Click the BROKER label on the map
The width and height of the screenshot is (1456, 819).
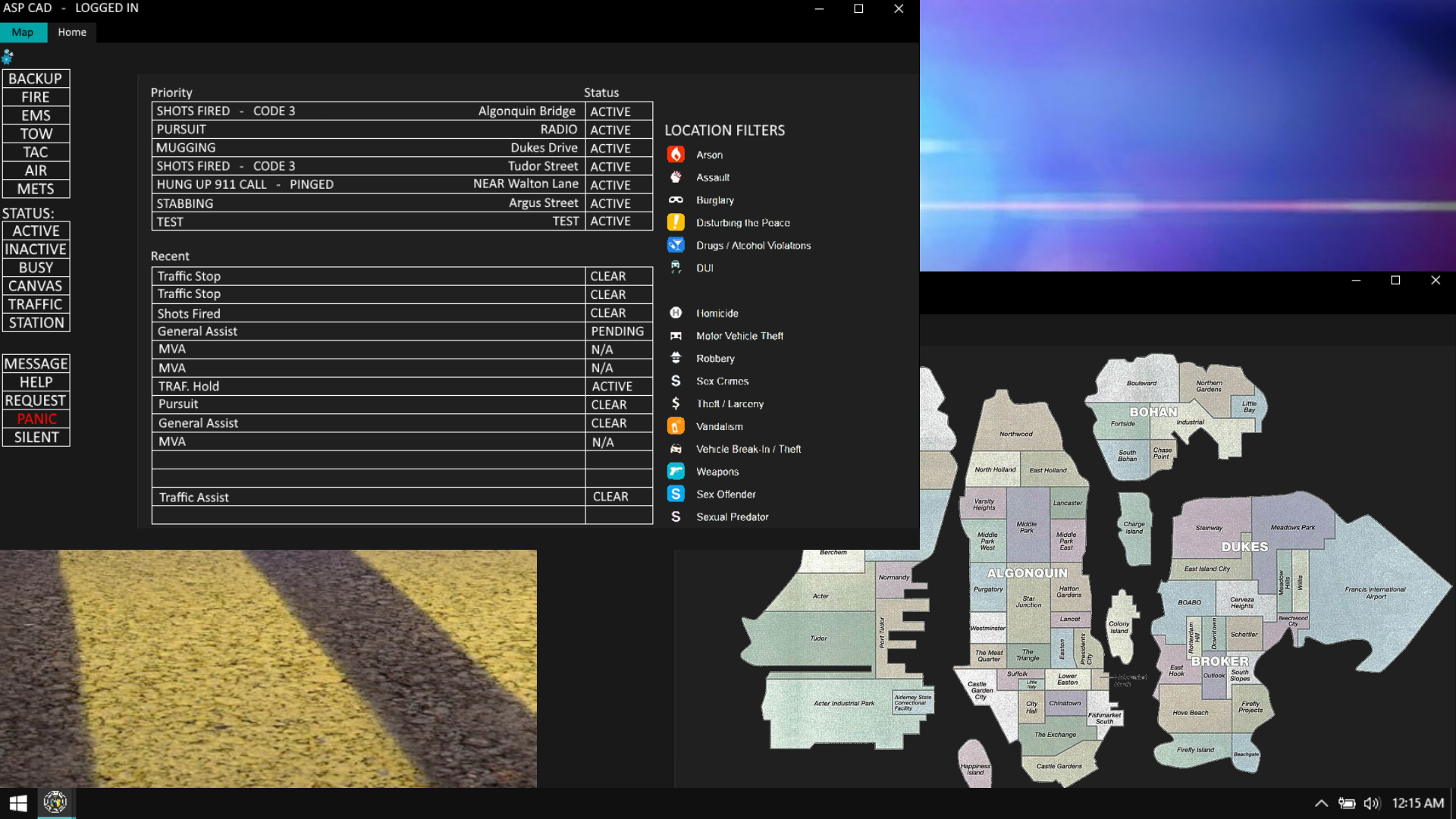pos(1219,661)
